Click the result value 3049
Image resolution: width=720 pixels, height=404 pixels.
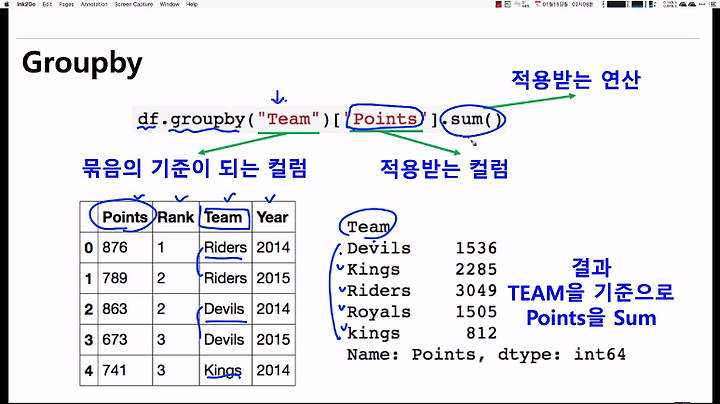coord(476,291)
